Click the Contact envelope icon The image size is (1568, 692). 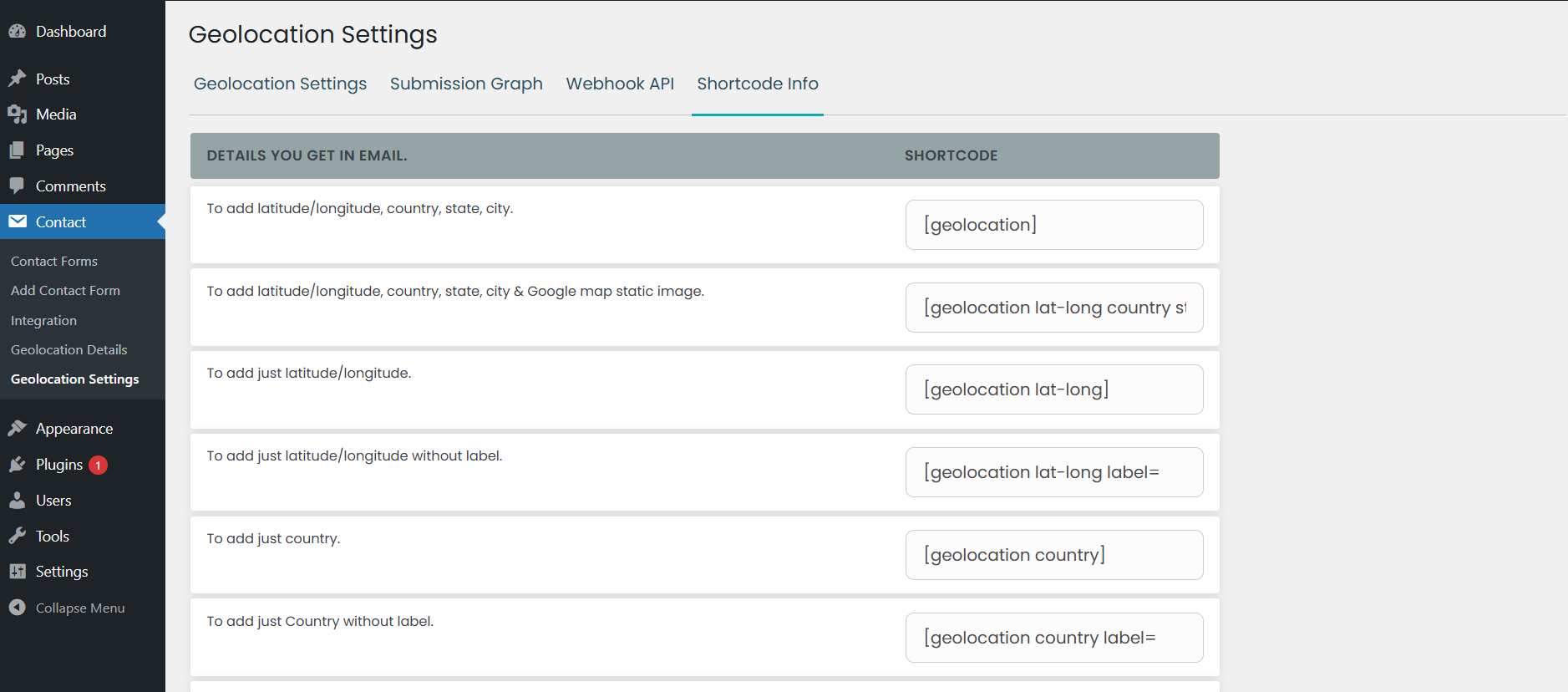coord(18,221)
